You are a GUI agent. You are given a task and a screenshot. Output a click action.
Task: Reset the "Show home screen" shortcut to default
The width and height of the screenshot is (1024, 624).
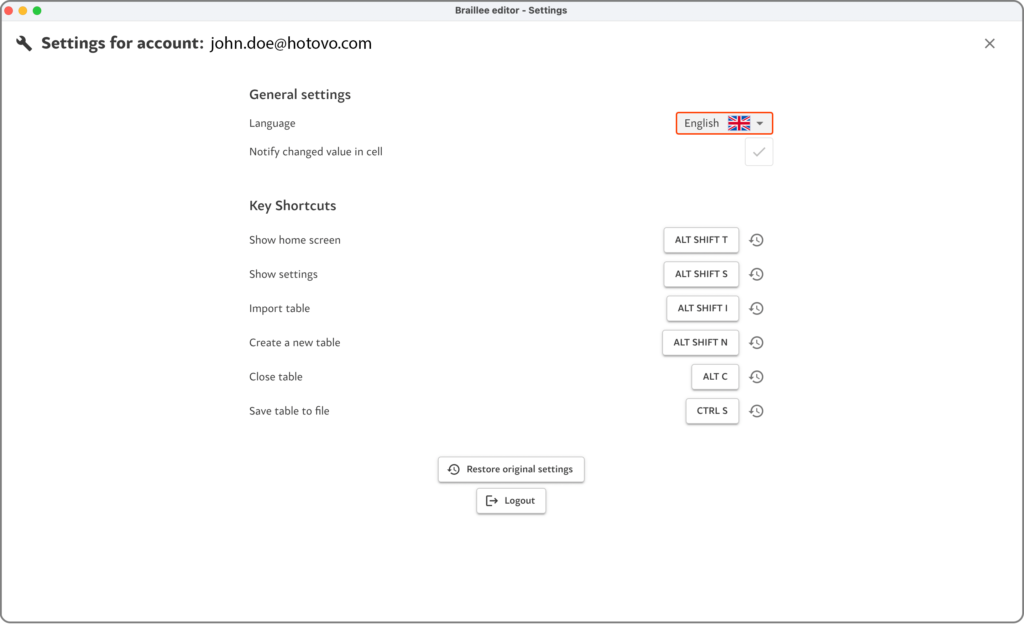(x=757, y=240)
